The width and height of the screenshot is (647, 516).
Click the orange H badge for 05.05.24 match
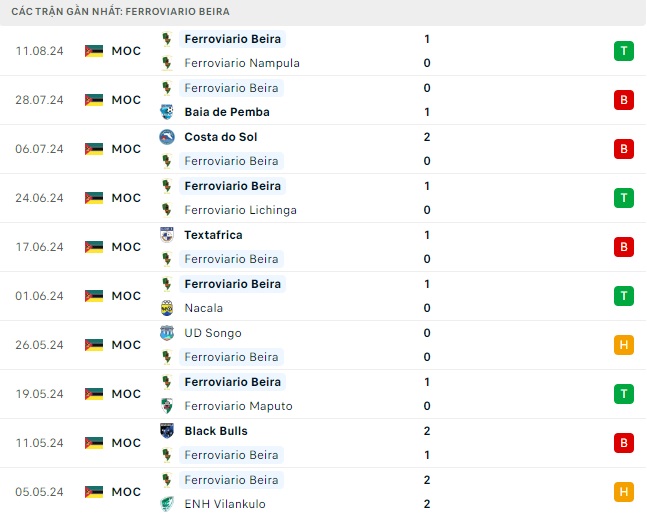pyautogui.click(x=624, y=492)
